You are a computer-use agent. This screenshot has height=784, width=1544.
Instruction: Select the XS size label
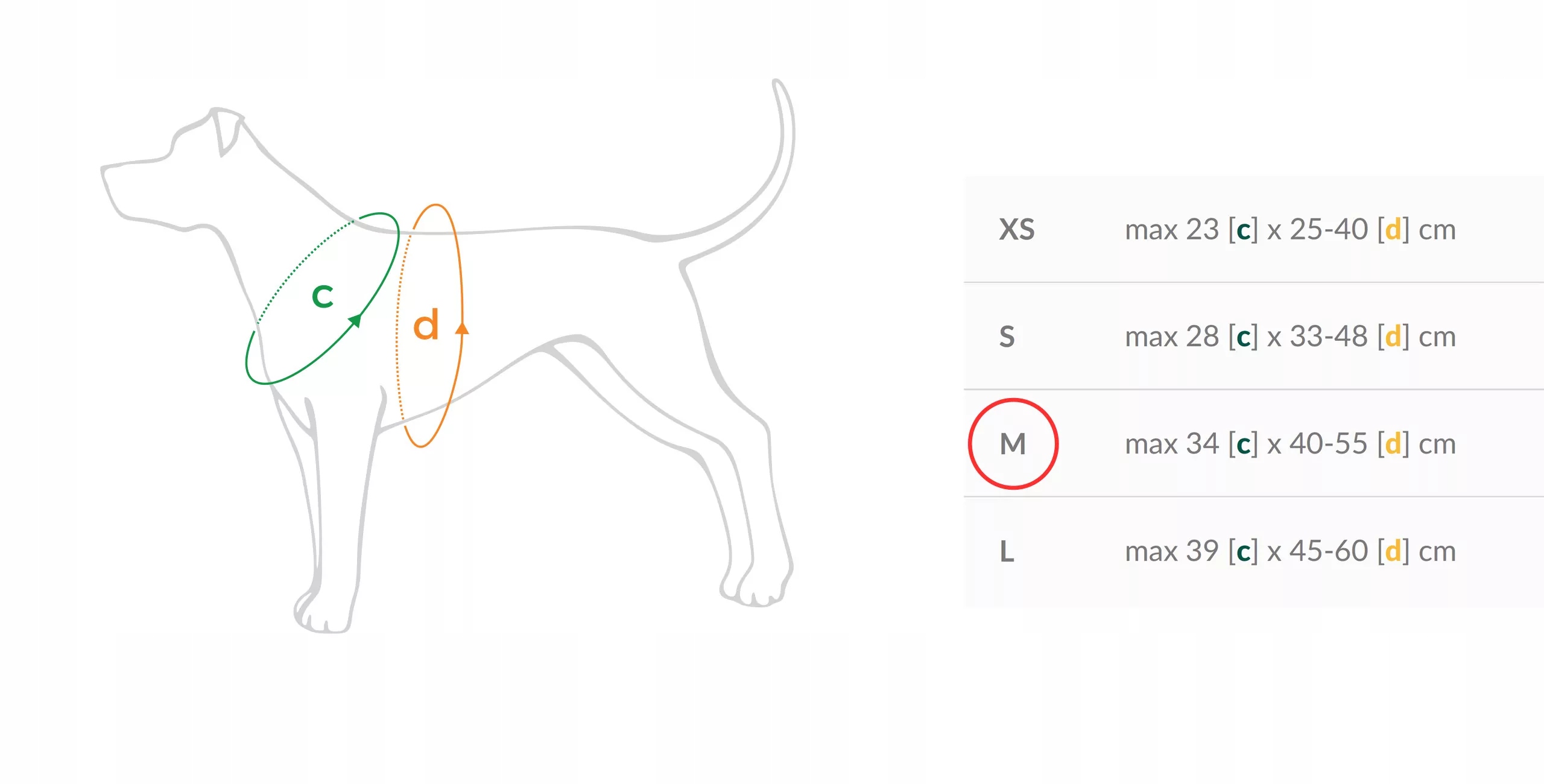(x=1017, y=230)
